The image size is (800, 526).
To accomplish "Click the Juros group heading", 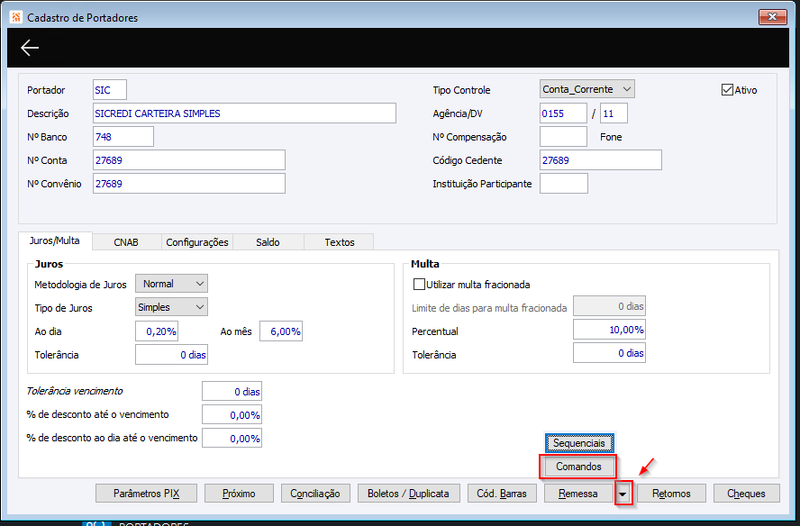I will pos(49,264).
